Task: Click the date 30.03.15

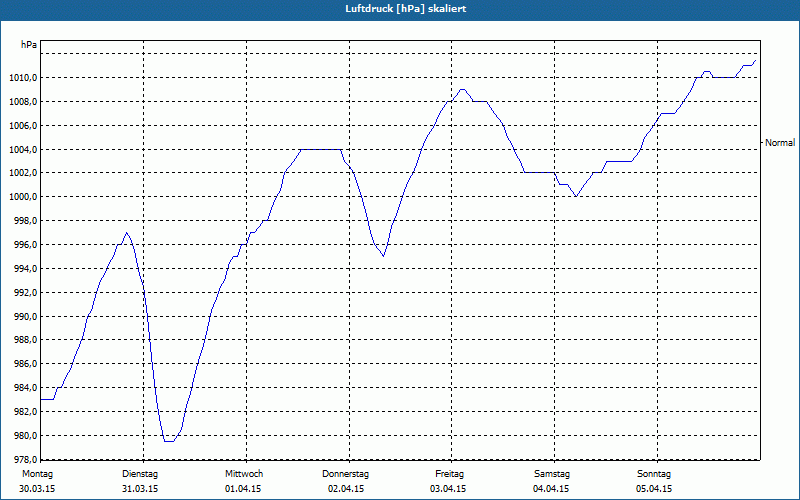Action: 37,489
